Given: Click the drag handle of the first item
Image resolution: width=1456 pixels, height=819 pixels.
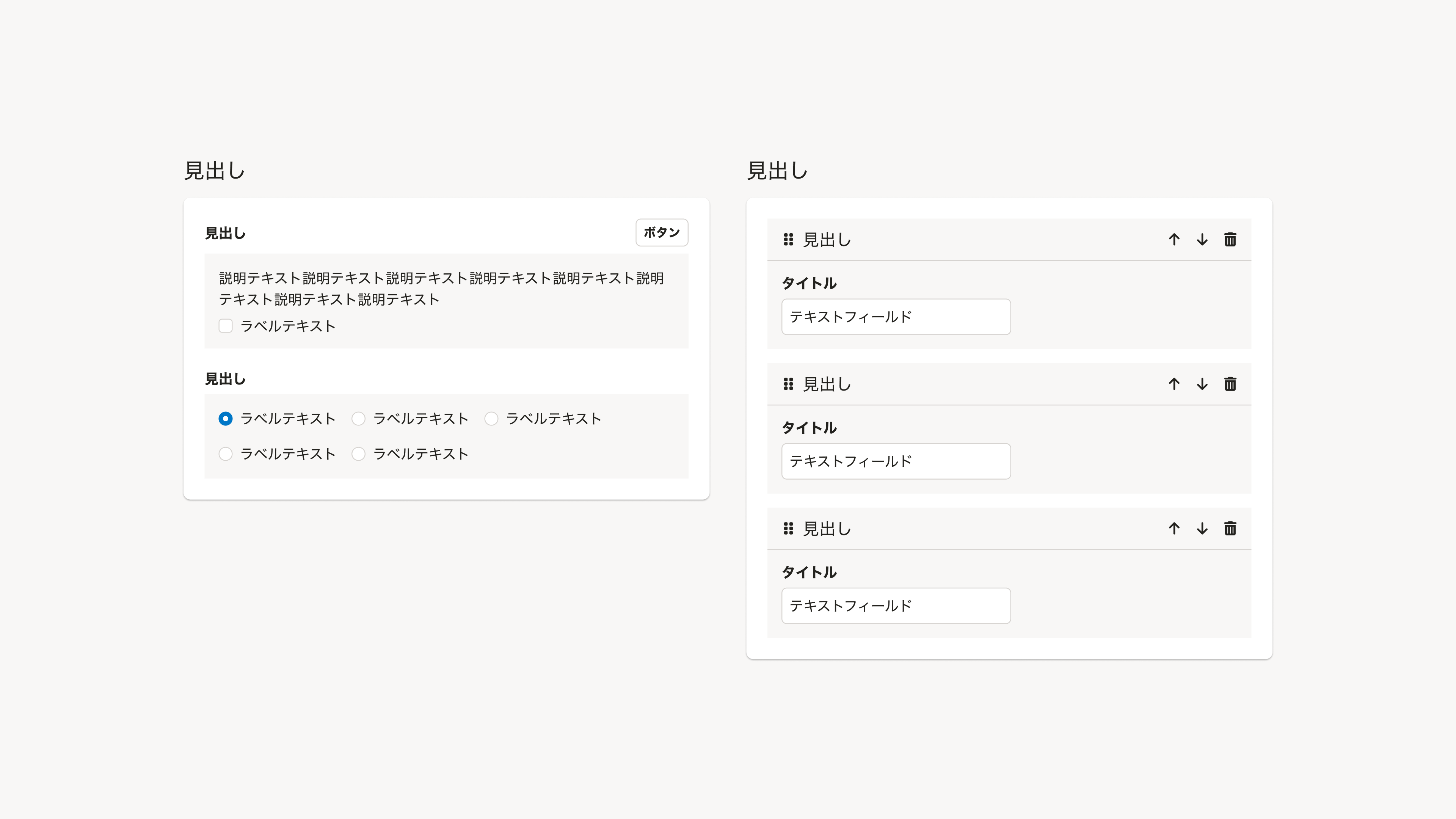Looking at the screenshot, I should coord(788,240).
